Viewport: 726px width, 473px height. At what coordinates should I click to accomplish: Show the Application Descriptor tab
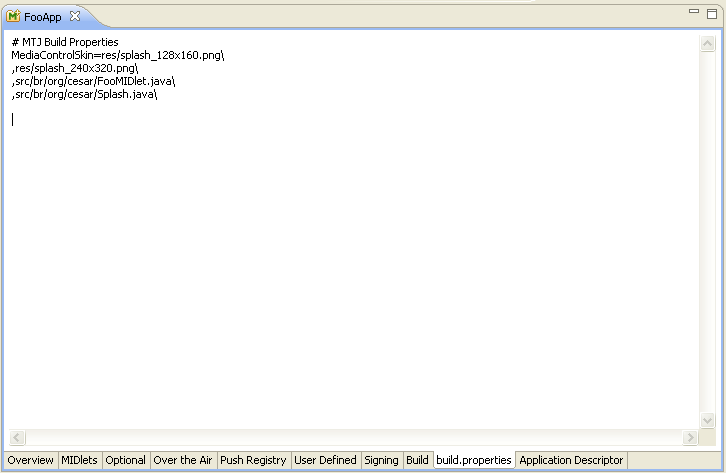coord(571,460)
